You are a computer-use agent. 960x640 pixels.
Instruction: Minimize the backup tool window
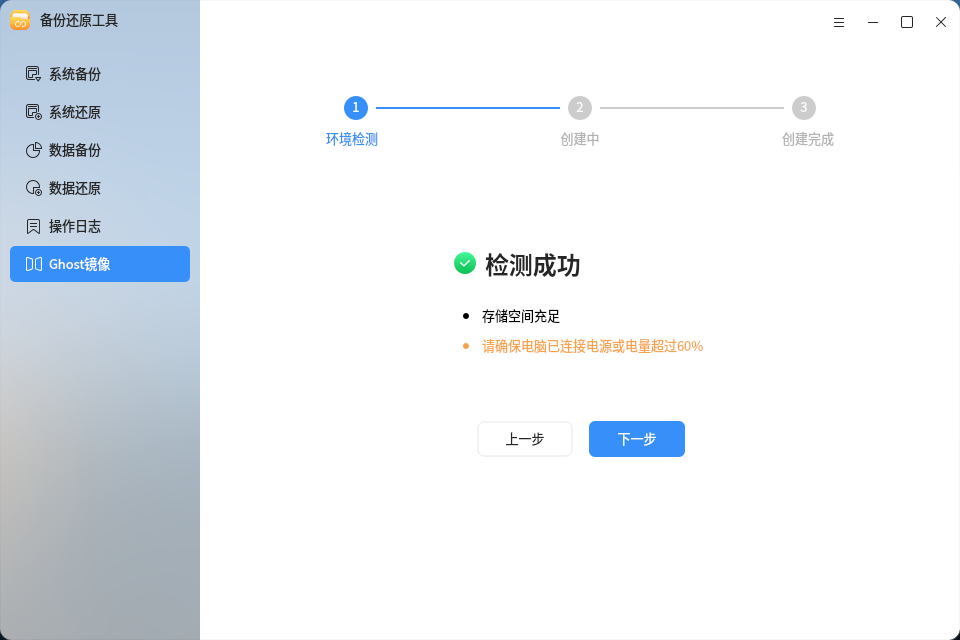(x=873, y=22)
